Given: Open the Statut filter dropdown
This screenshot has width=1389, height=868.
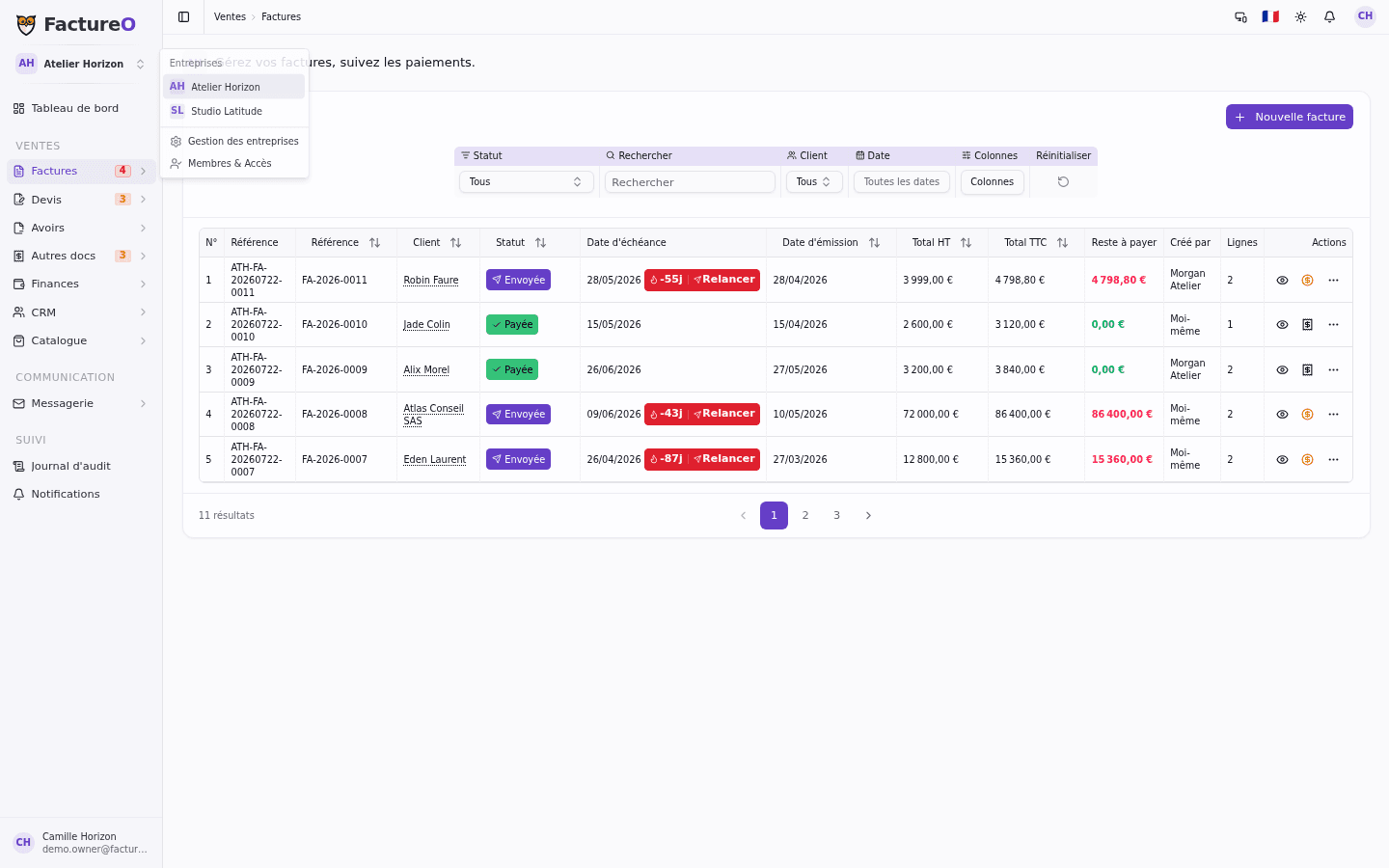Looking at the screenshot, I should [526, 181].
